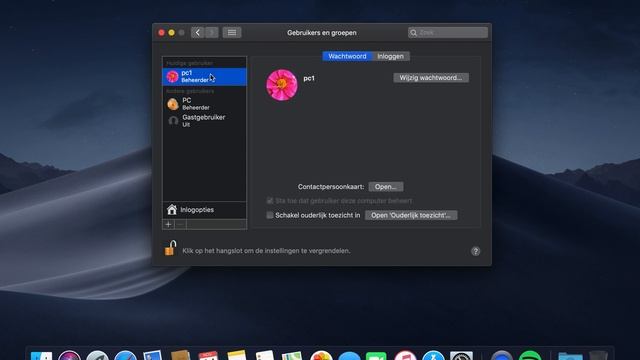
Task: Click the pc1 flower avatar in the sidebar
Action: 173,77
